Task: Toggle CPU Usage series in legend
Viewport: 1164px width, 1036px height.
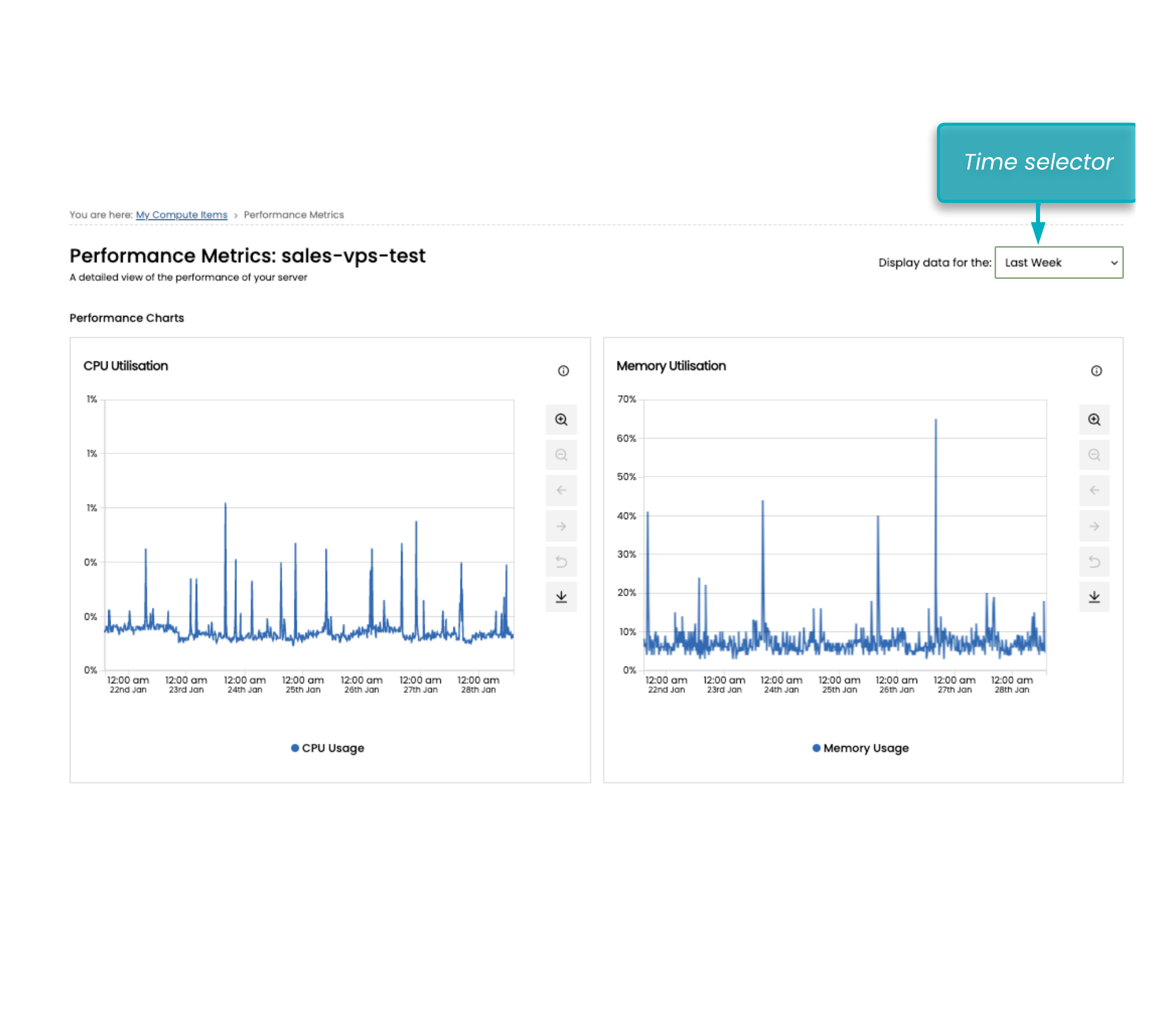Action: [328, 748]
